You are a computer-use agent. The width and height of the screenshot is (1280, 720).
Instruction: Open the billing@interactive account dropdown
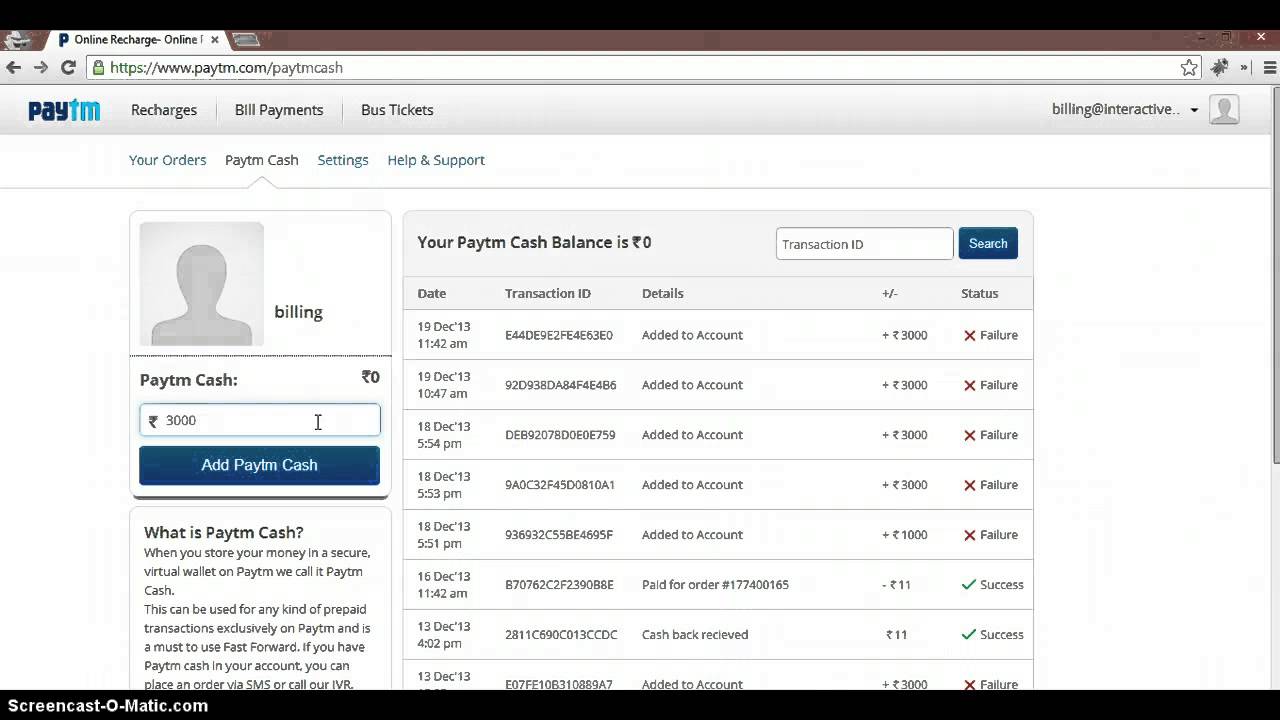(x=1125, y=110)
